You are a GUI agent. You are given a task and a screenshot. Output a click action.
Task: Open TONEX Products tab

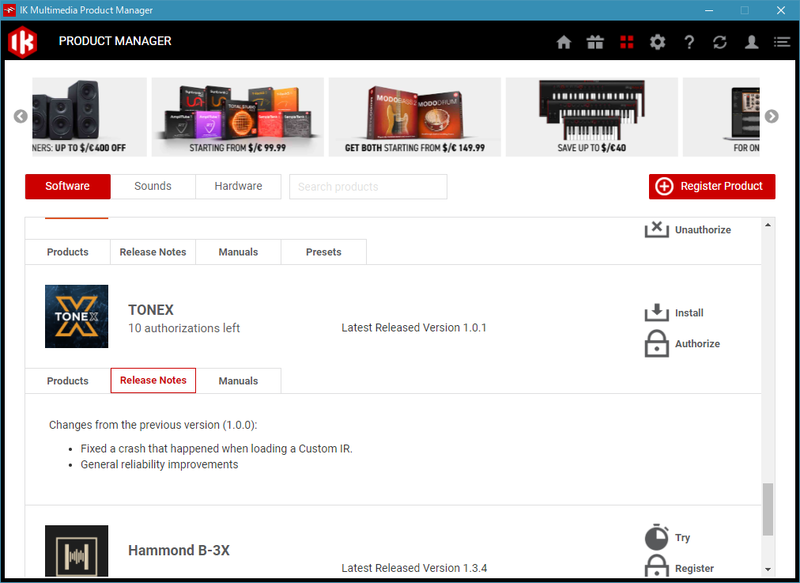pyautogui.click(x=67, y=381)
